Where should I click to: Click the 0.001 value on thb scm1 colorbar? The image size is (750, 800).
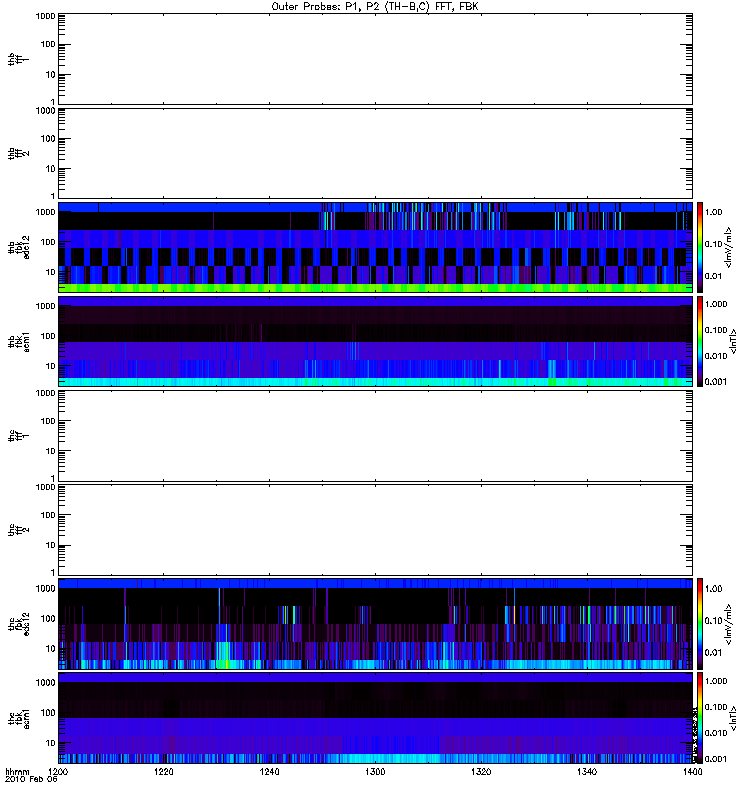716,382
